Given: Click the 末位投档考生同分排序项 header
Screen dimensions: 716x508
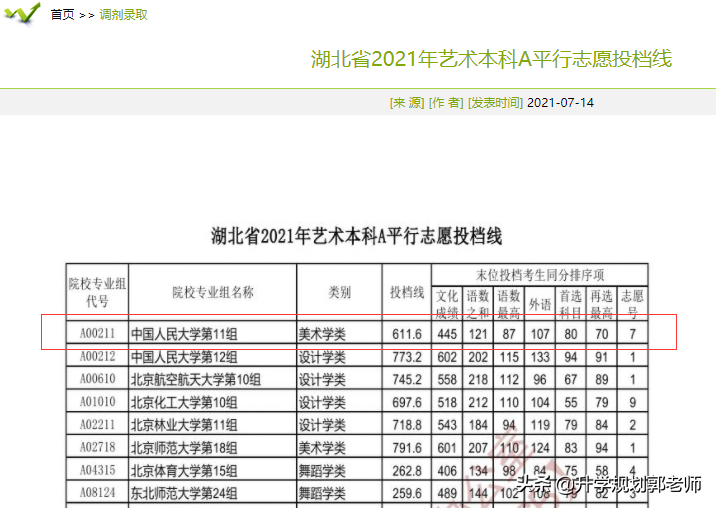Looking at the screenshot, I should pyautogui.click(x=540, y=275).
